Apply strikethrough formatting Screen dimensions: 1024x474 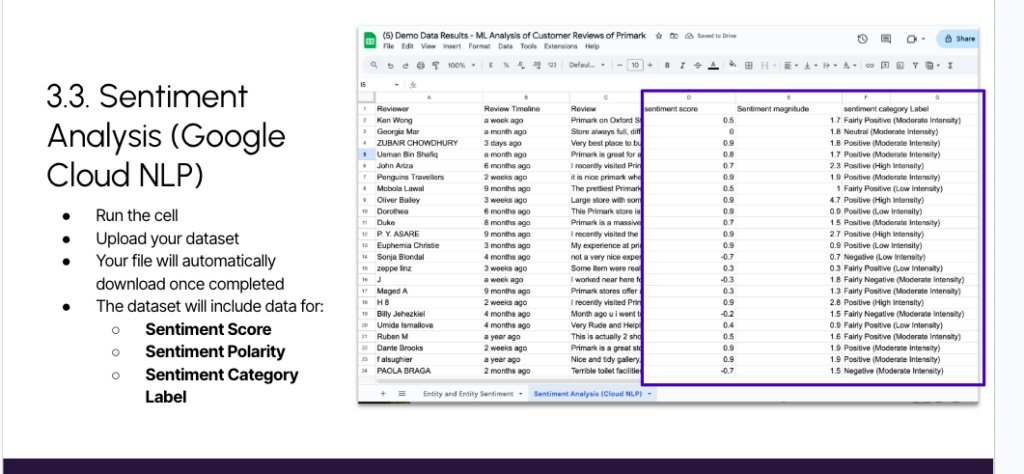(697, 65)
